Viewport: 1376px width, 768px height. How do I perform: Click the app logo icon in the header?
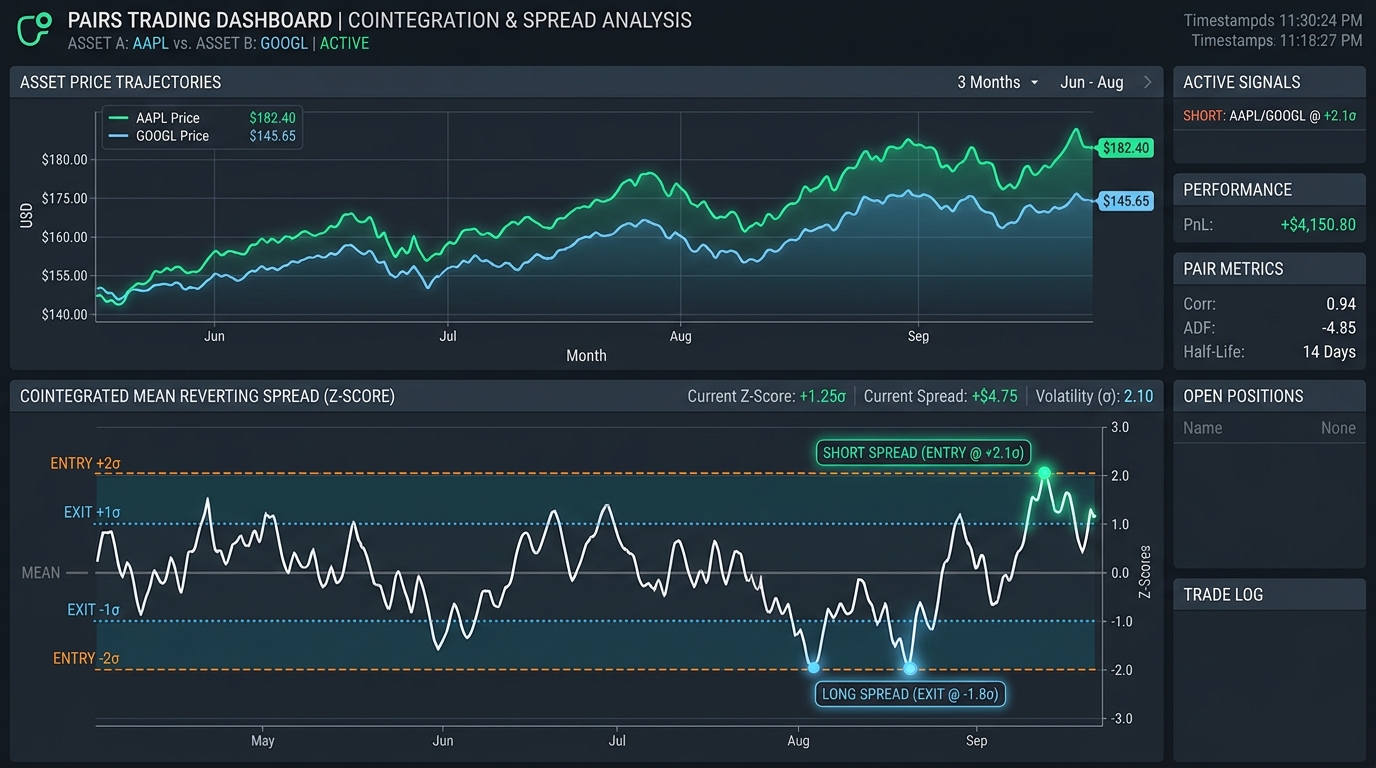(x=36, y=30)
